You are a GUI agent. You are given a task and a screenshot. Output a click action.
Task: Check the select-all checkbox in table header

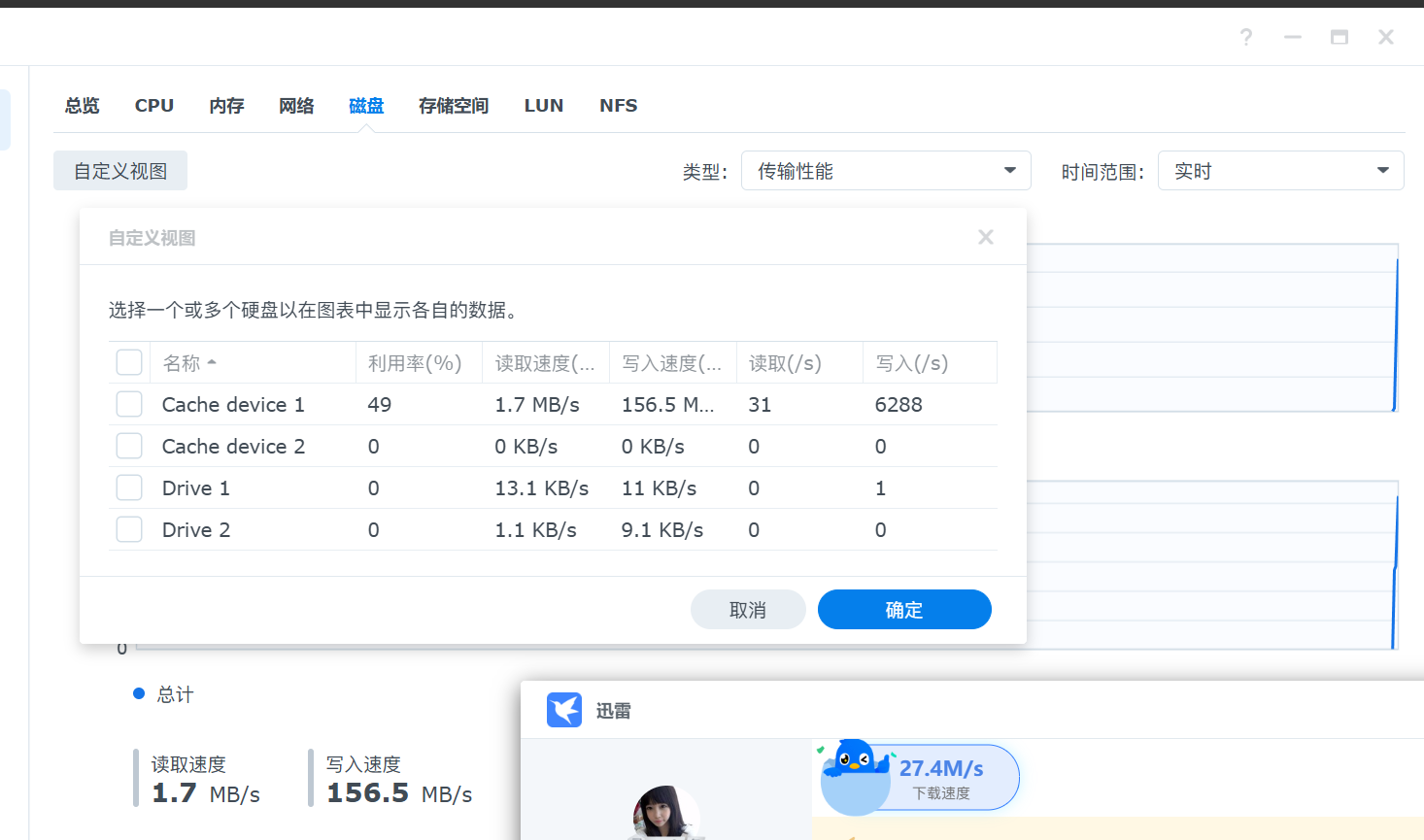tap(129, 361)
